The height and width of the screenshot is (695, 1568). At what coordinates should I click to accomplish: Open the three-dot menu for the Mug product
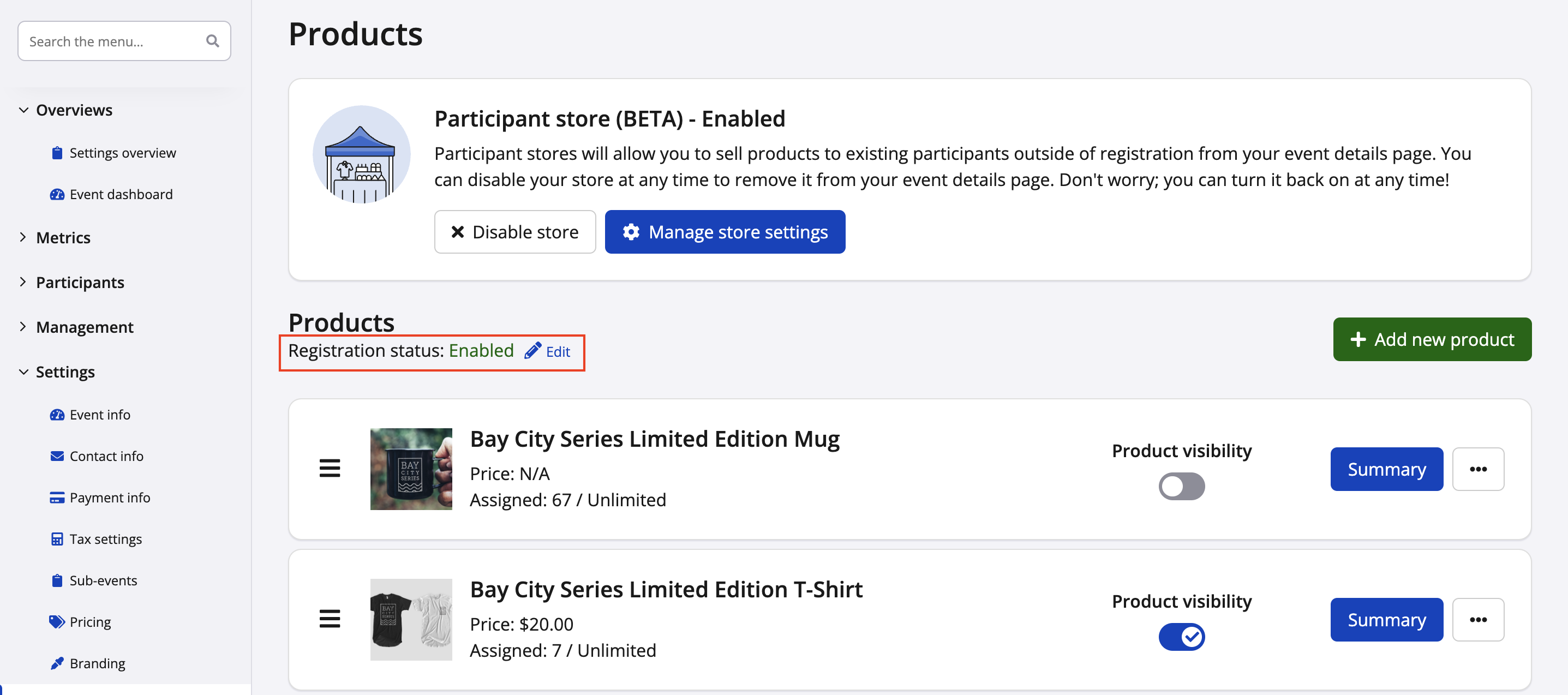coord(1477,469)
